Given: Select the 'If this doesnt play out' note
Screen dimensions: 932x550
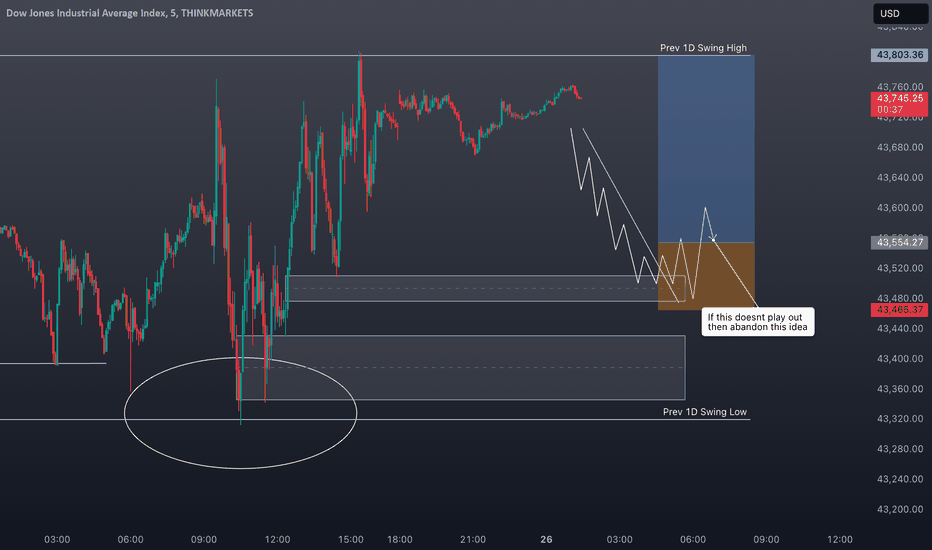Looking at the screenshot, I should click(x=758, y=322).
